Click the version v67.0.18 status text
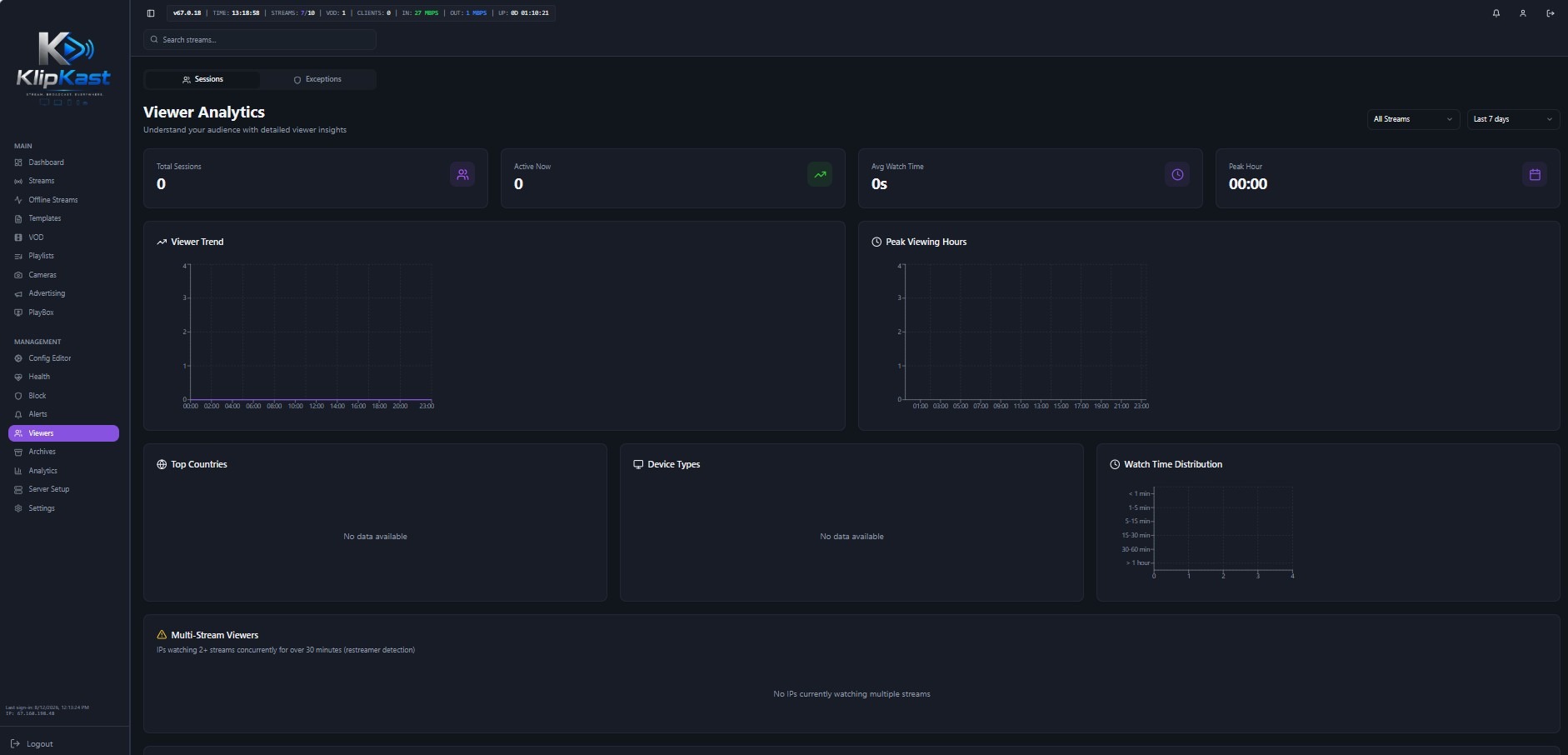 coord(187,13)
